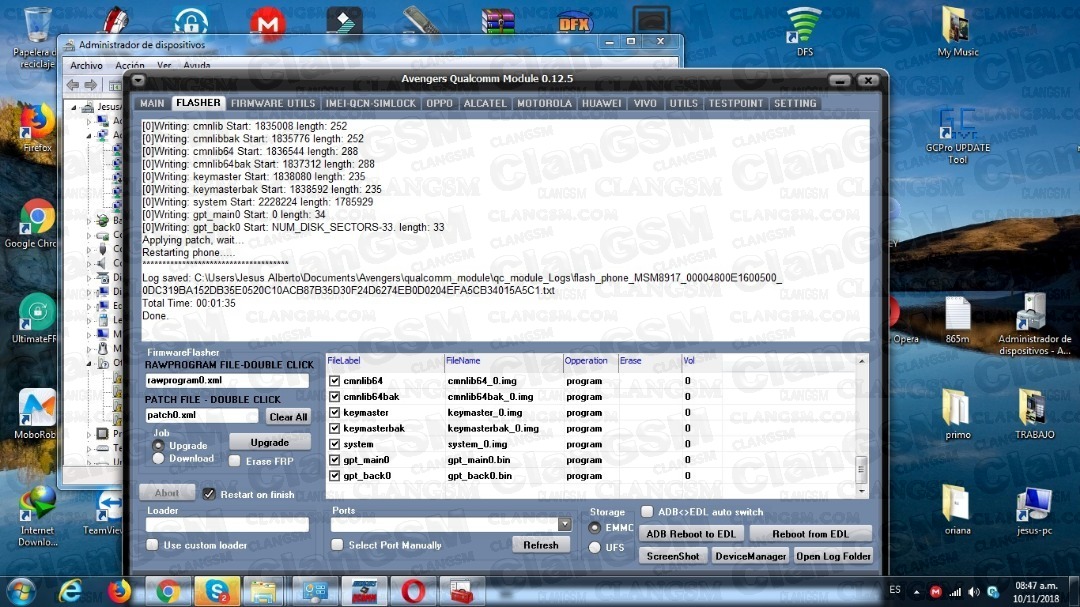Viewport: 1080px width, 607px height.
Task: Open the HUAWEI tab
Action: [601, 103]
